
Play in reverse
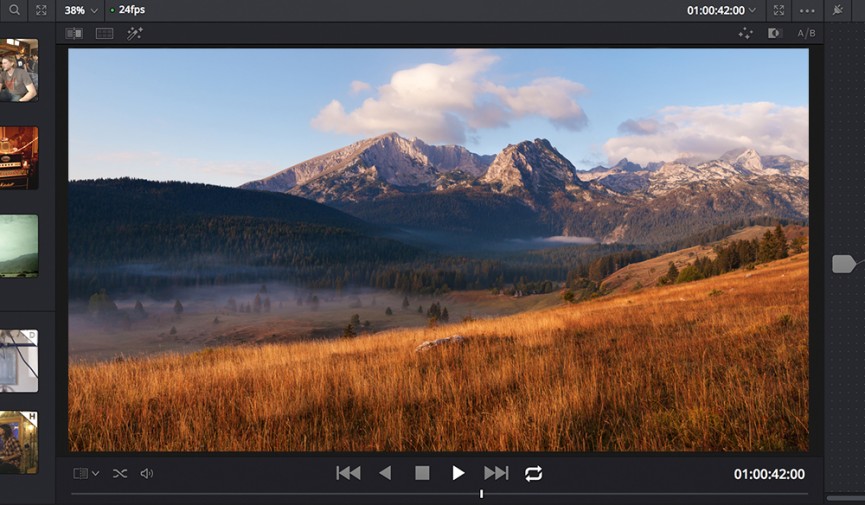(385, 473)
